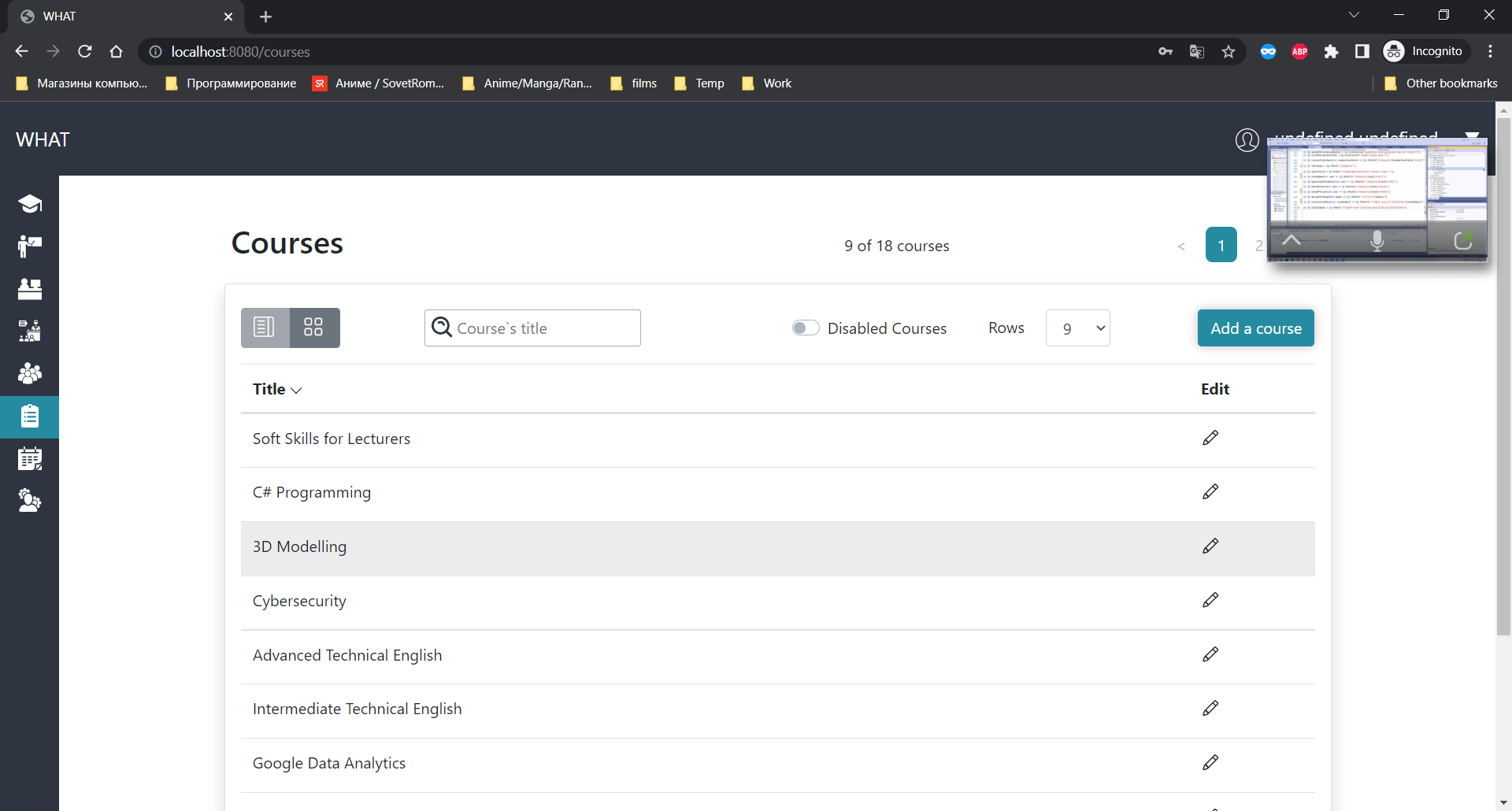Click the lecture presentation sidebar icon

[29, 331]
